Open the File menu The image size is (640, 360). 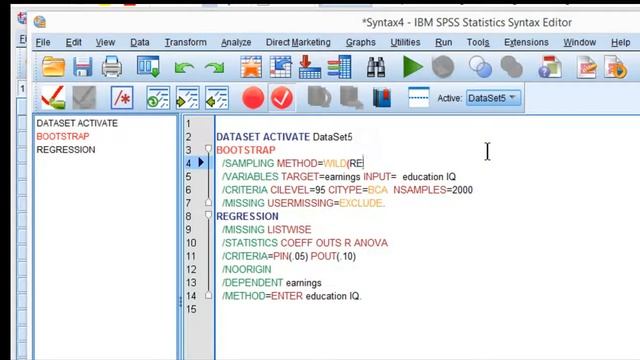pos(43,42)
